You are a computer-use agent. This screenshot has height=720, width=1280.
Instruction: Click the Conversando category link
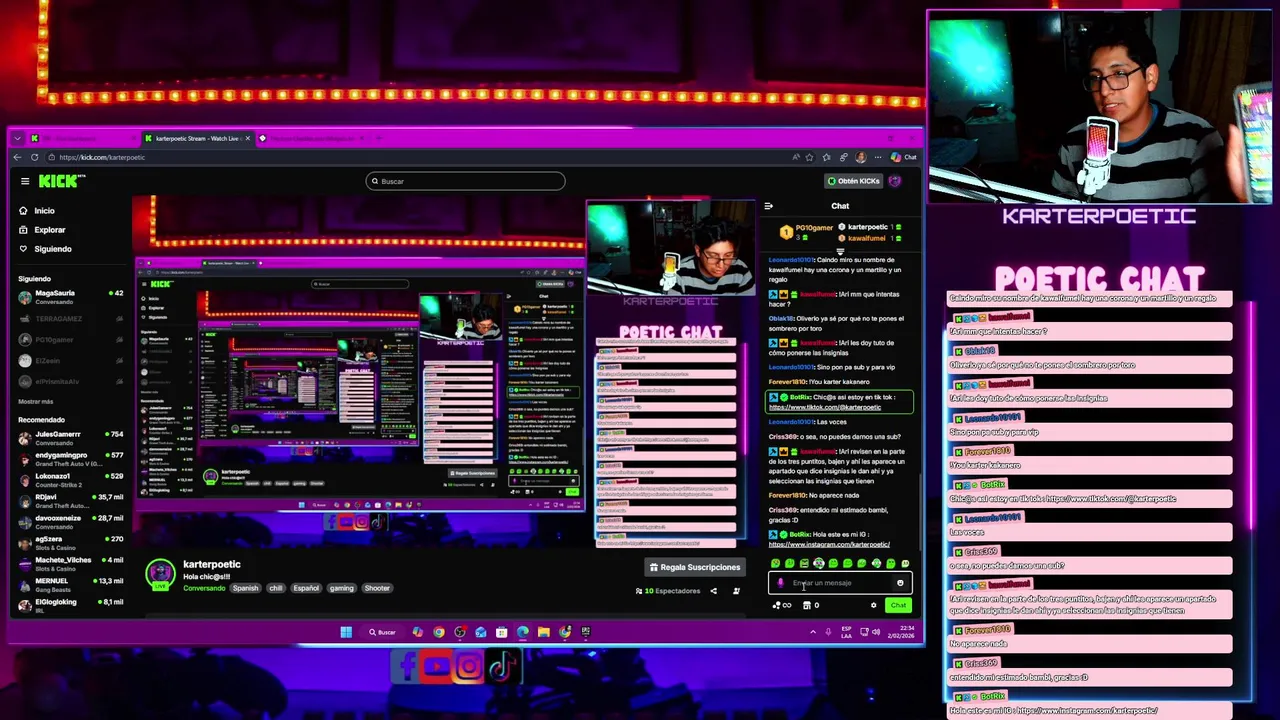tap(204, 588)
